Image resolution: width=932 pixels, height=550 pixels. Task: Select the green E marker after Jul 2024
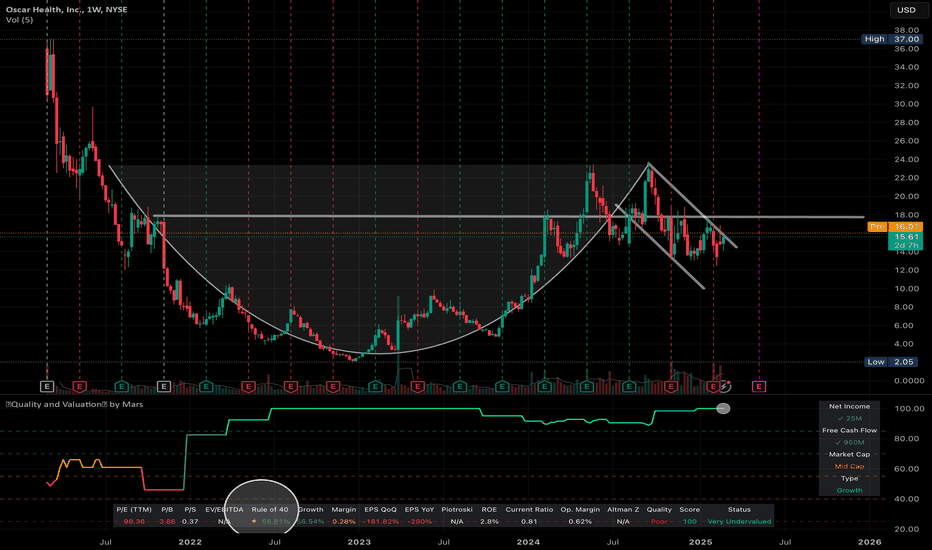(629, 386)
